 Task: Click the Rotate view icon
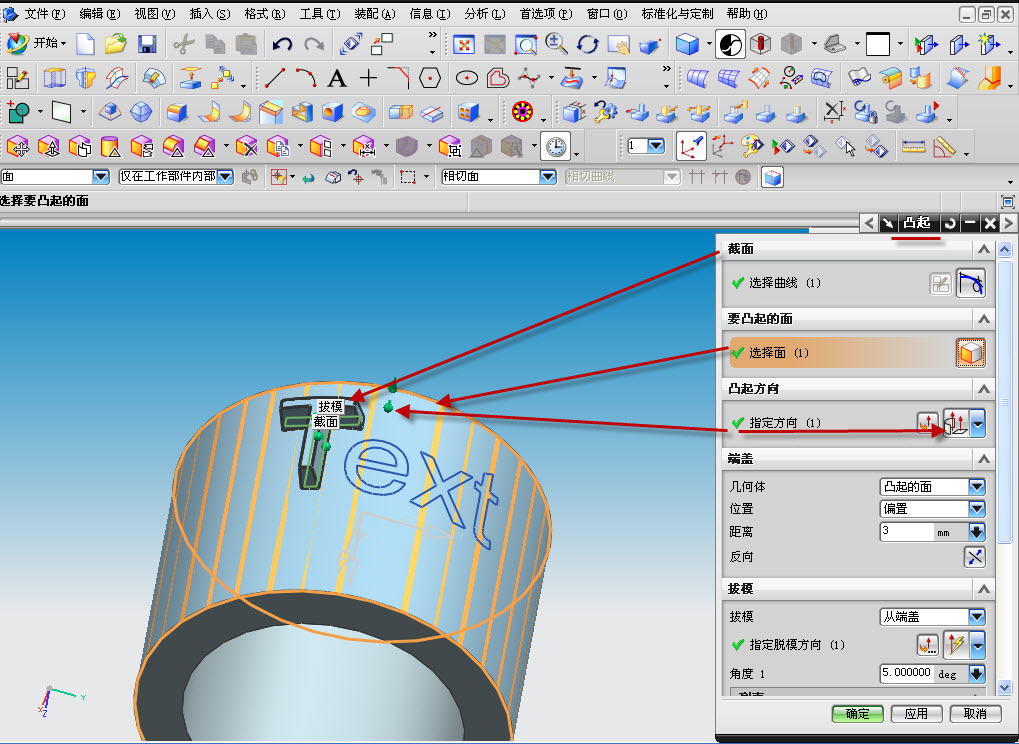click(587, 44)
